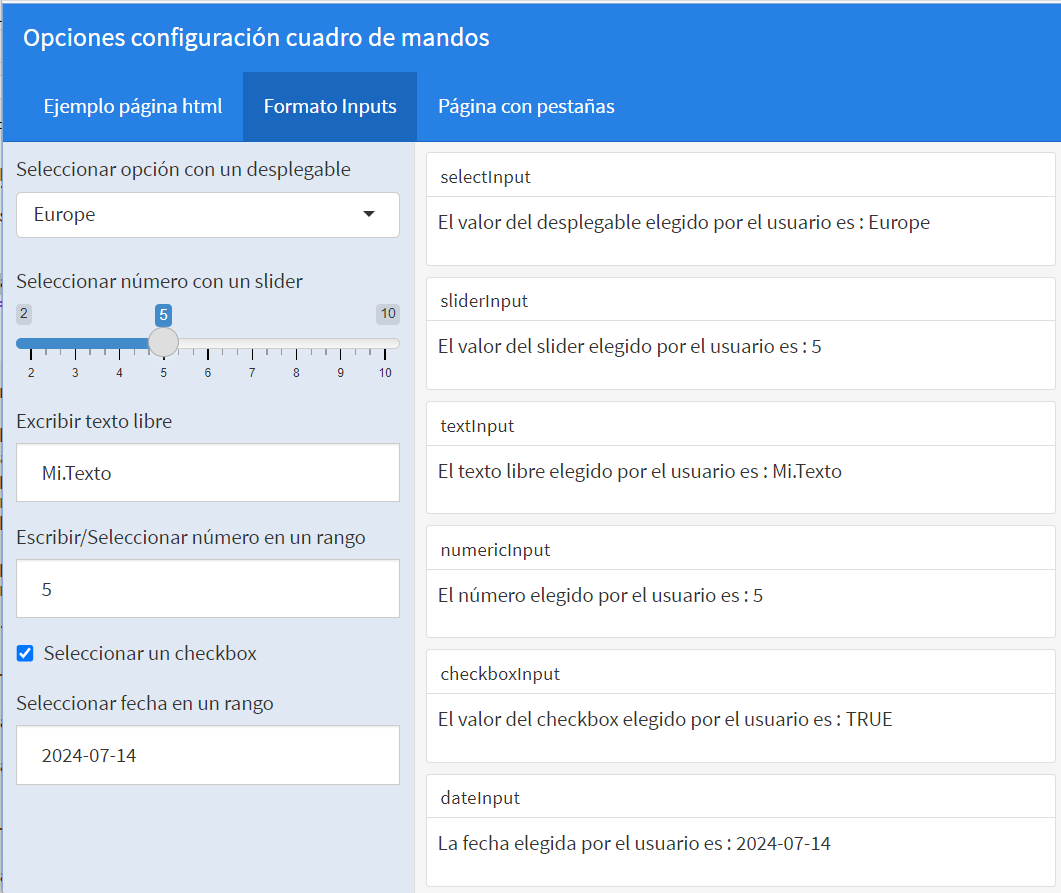The image size is (1061, 893).
Task: Uncheck the Seleccionar un checkbox box
Action: 26,654
